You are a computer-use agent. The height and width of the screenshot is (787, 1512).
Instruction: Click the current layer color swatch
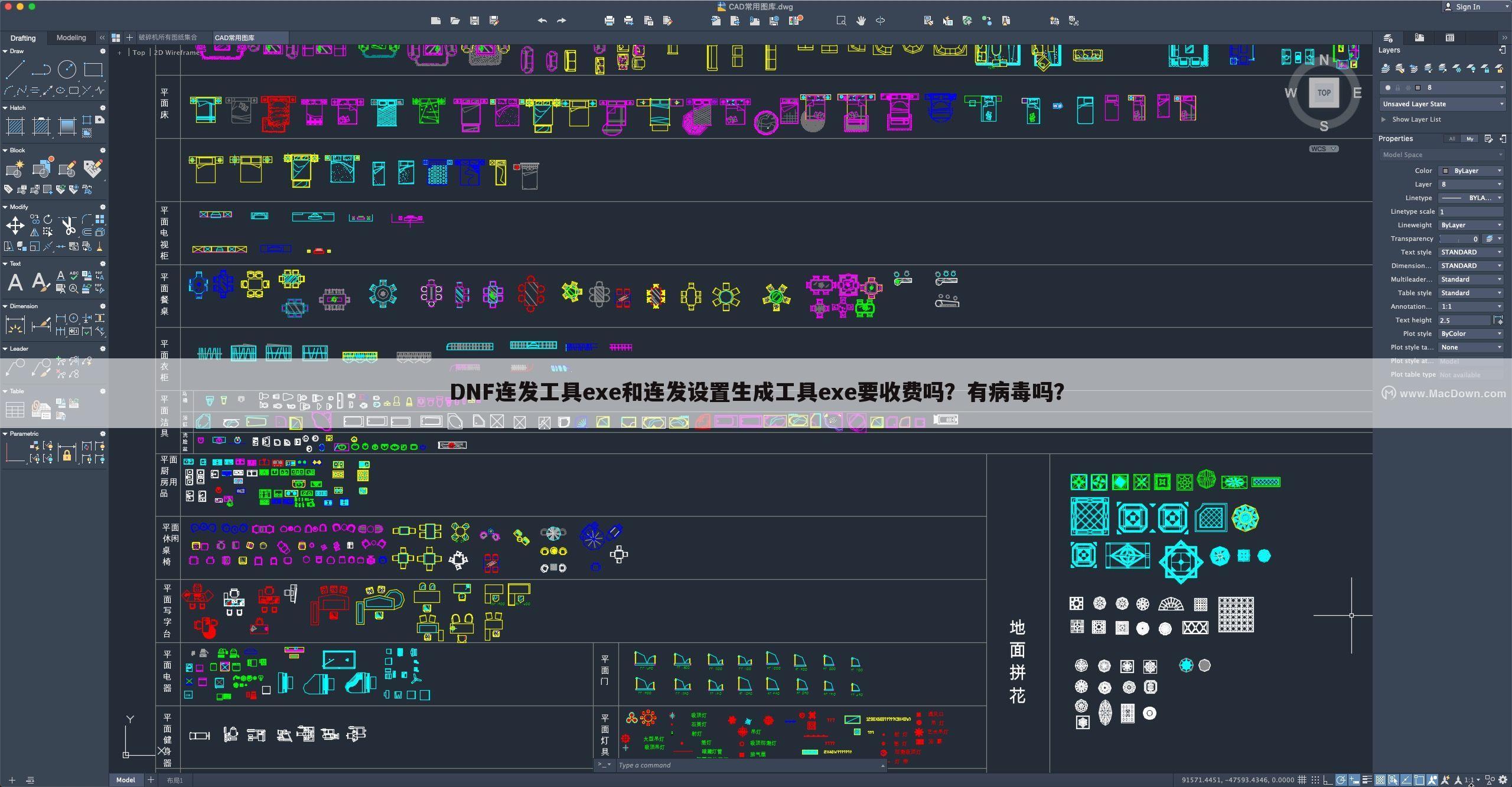(1417, 88)
